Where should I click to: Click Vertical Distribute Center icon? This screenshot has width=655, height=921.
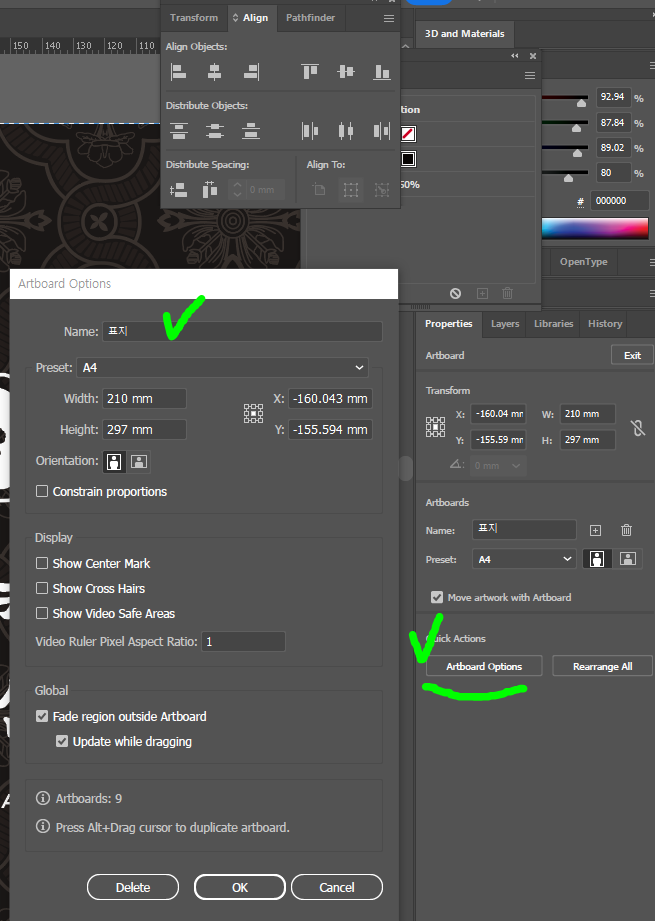pyautogui.click(x=214, y=130)
